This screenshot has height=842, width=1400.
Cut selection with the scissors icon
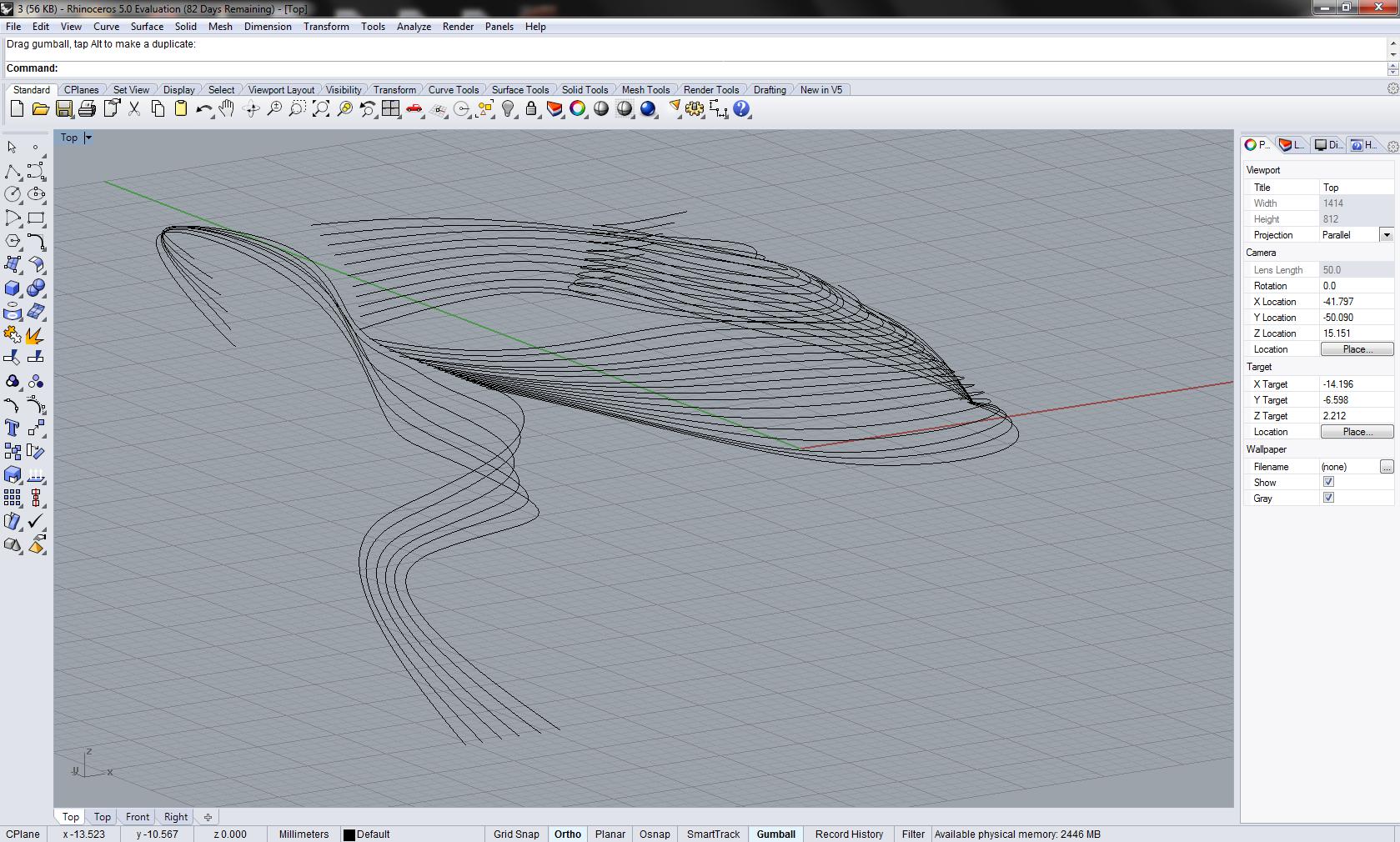134,109
